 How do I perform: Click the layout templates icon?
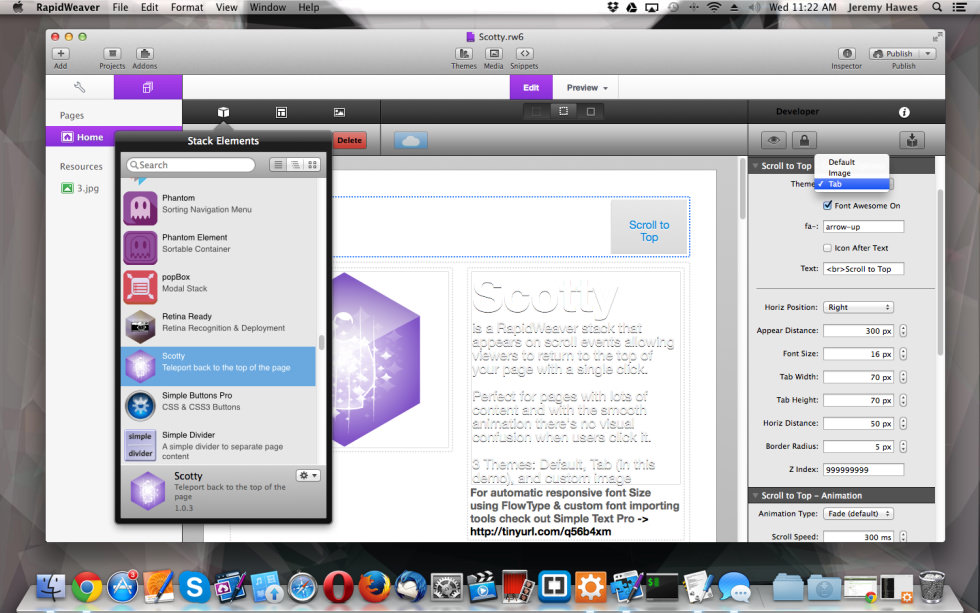point(281,112)
